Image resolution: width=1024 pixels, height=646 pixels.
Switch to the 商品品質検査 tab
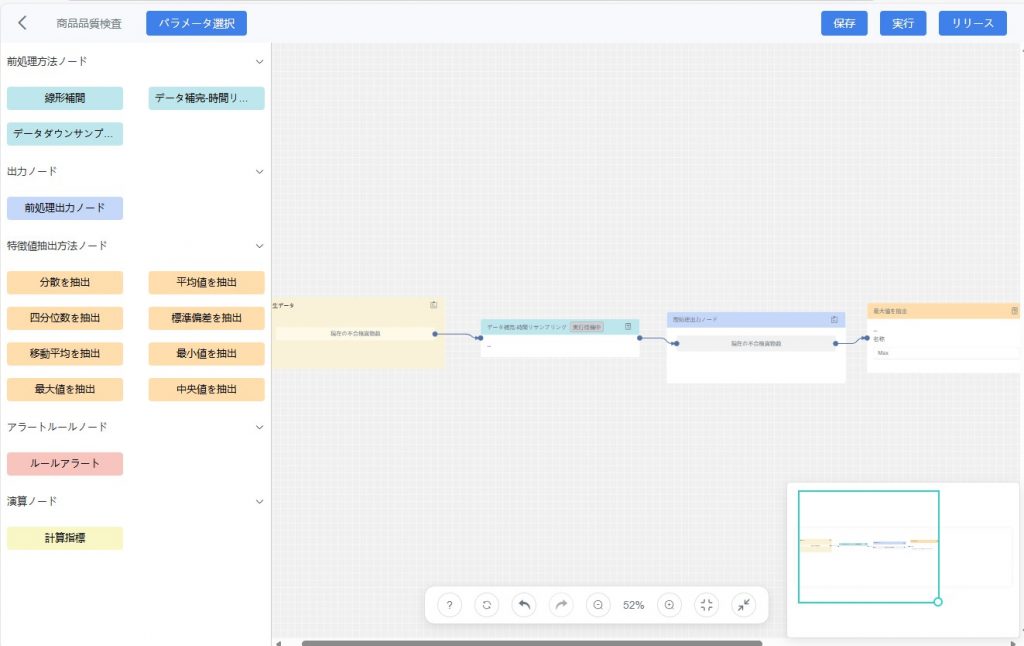point(89,23)
